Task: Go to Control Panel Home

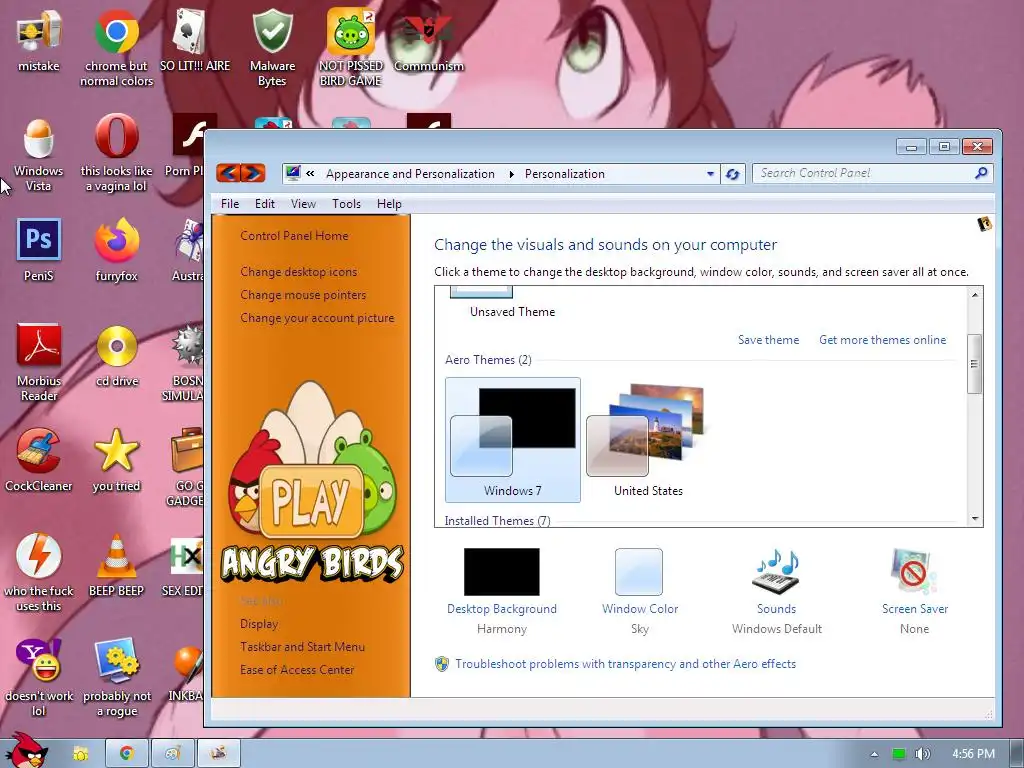Action: tap(294, 236)
